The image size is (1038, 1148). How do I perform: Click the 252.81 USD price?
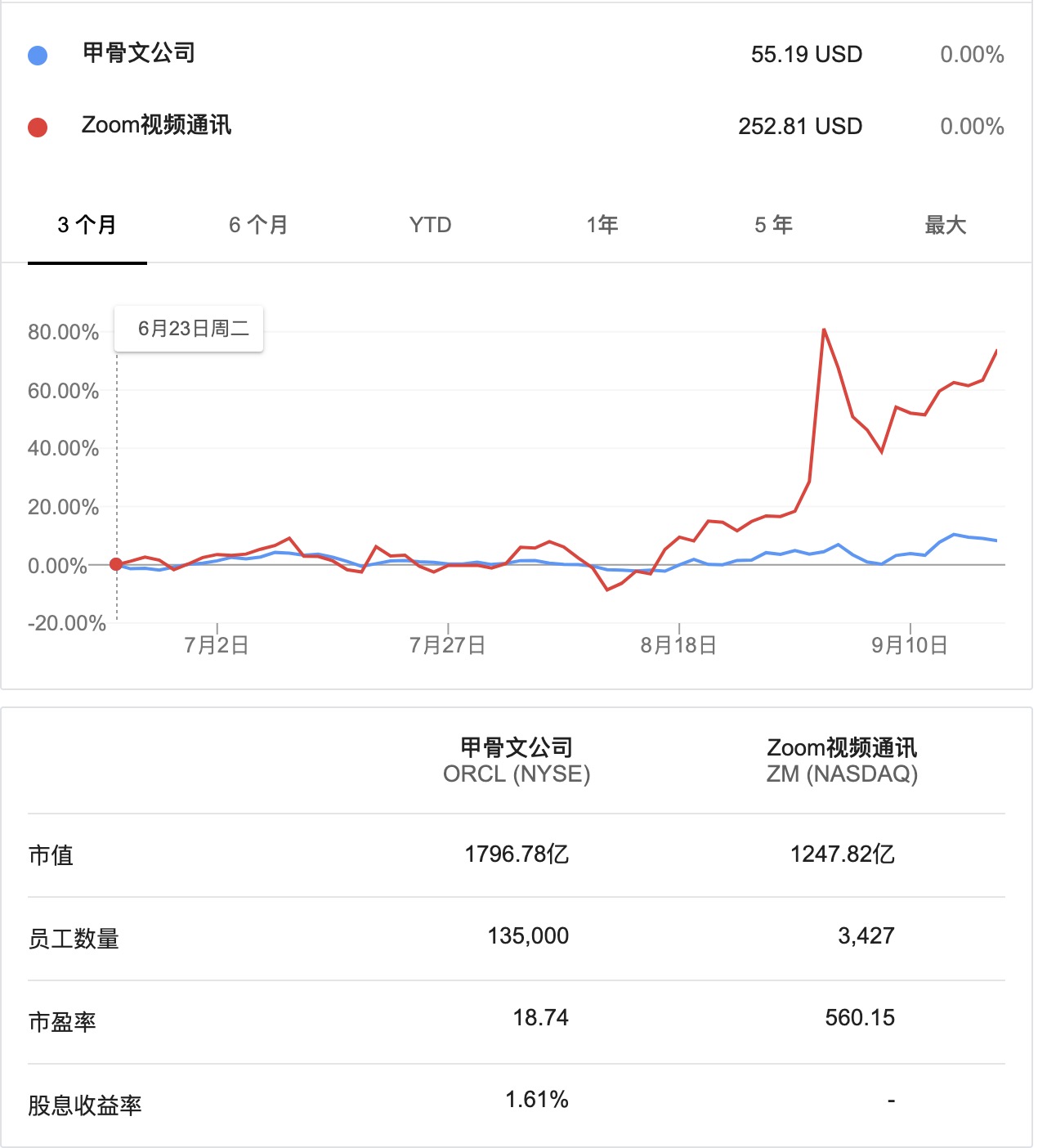click(800, 127)
